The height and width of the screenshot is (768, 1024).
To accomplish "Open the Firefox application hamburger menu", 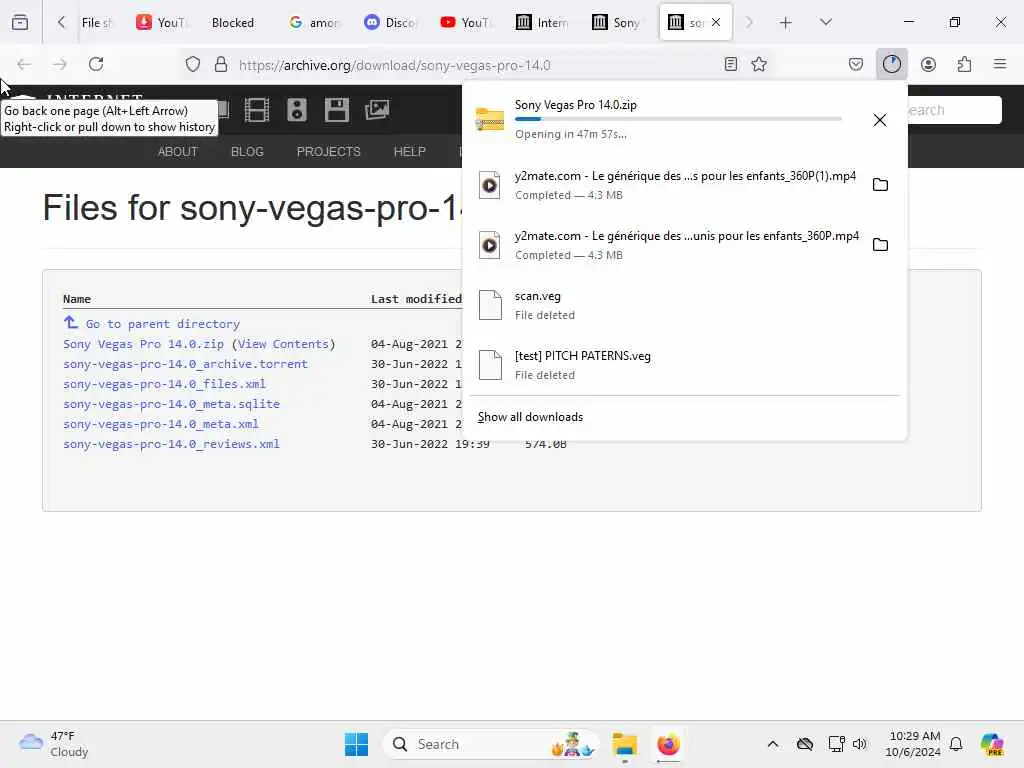I will click(1000, 64).
